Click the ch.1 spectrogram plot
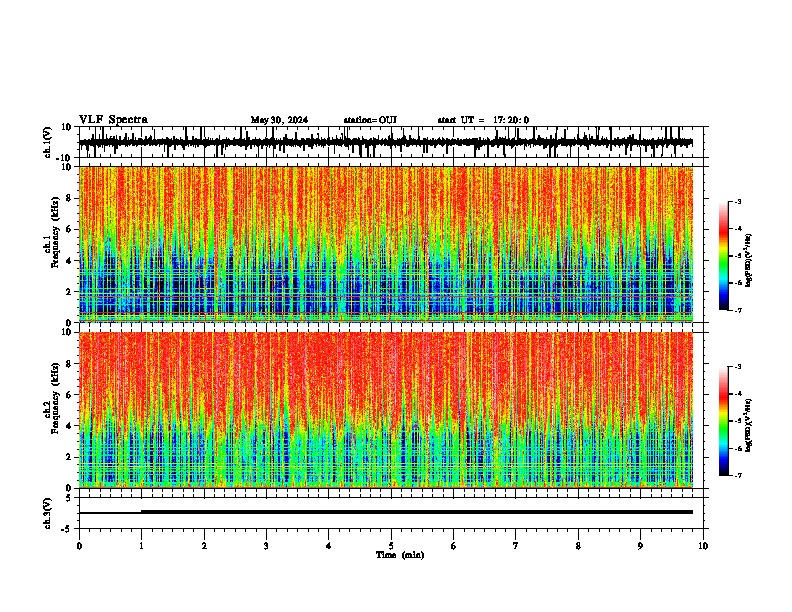The image size is (792, 612). (386, 244)
